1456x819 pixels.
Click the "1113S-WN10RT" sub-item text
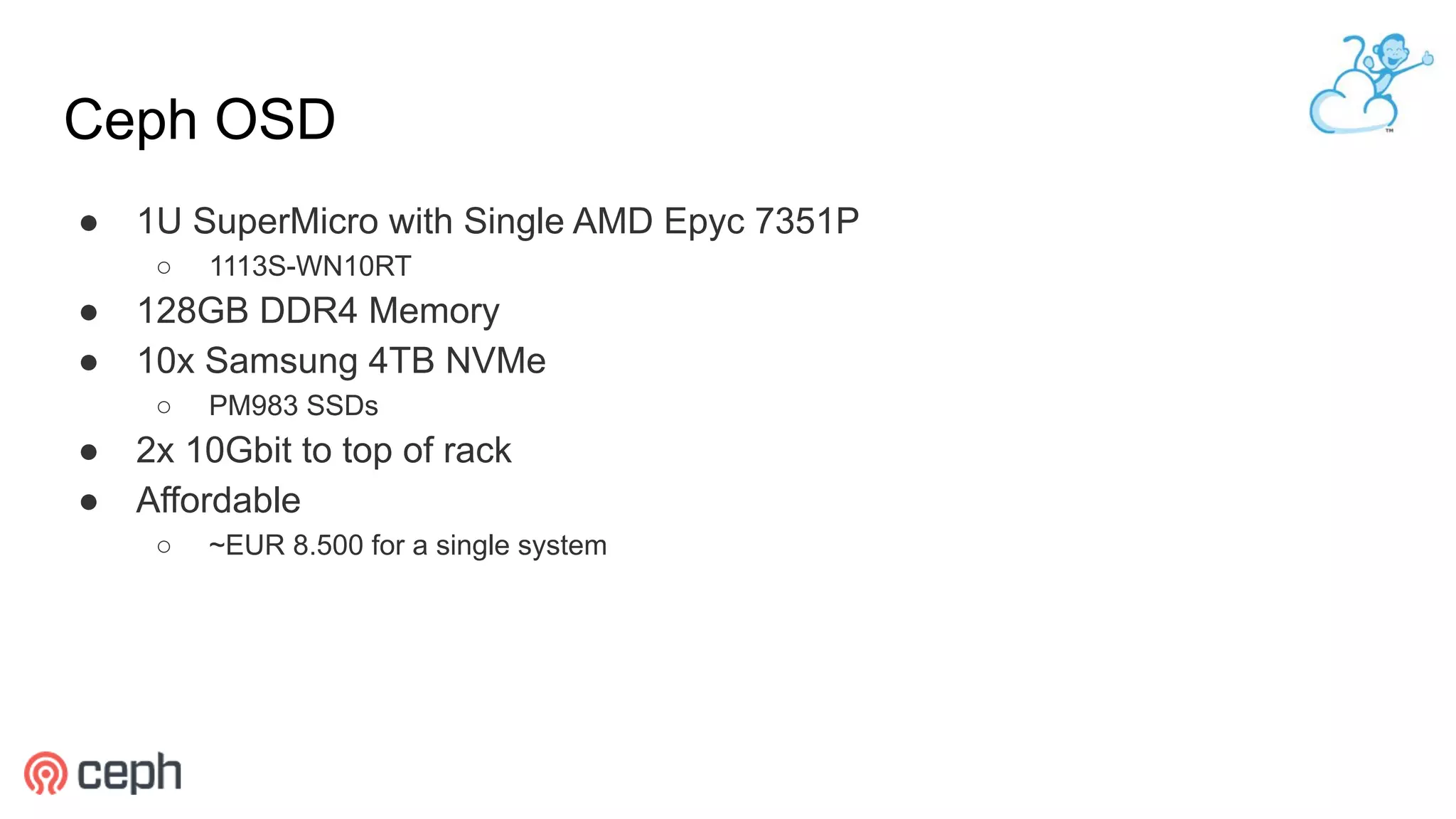(x=310, y=267)
